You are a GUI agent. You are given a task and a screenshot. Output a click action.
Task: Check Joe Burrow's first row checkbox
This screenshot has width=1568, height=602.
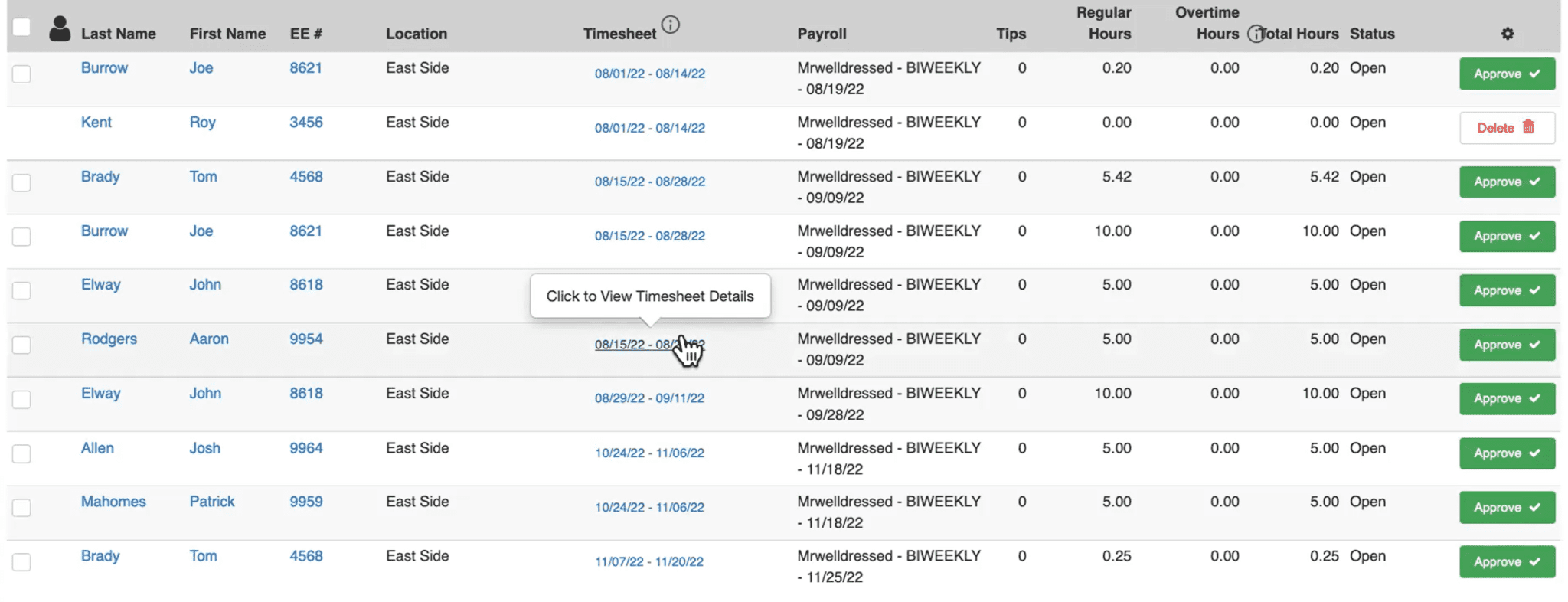(22, 74)
